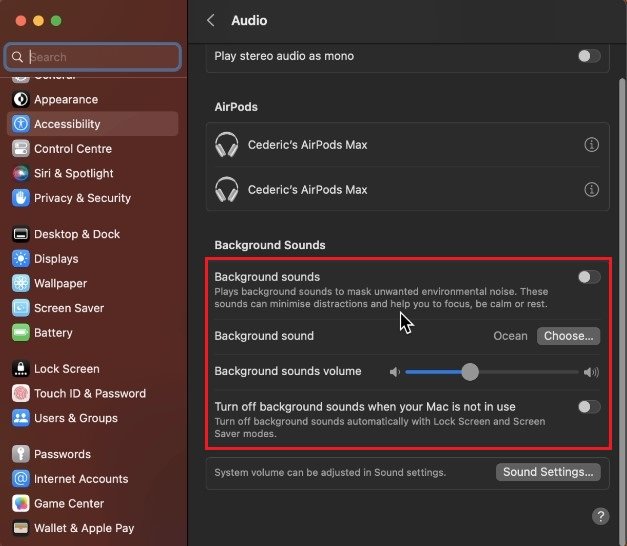Open Wallet & Apple Pay settings
The width and height of the screenshot is (627, 546).
84,528
